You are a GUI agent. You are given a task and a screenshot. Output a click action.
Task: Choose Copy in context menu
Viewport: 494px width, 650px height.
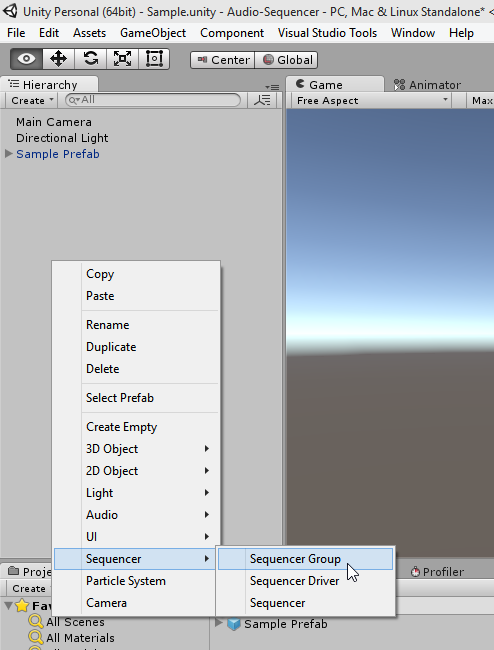(x=137, y=274)
